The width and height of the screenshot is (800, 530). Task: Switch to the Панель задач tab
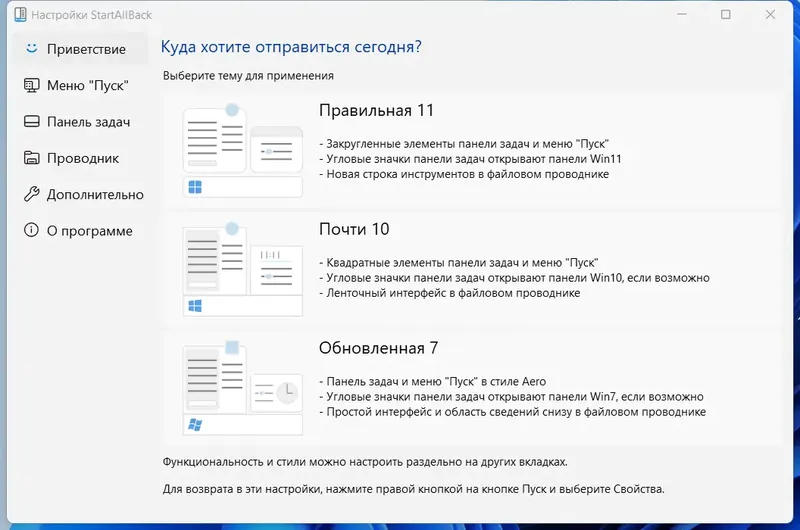pyautogui.click(x=80, y=121)
